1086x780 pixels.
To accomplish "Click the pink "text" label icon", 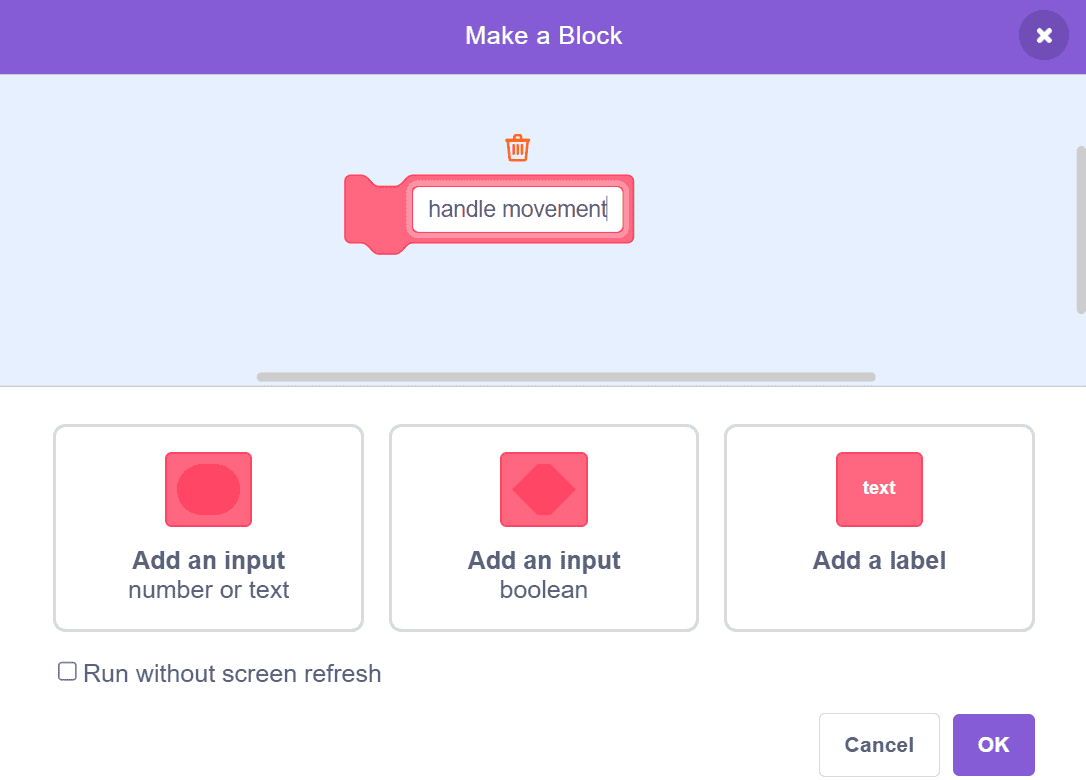I will point(879,489).
